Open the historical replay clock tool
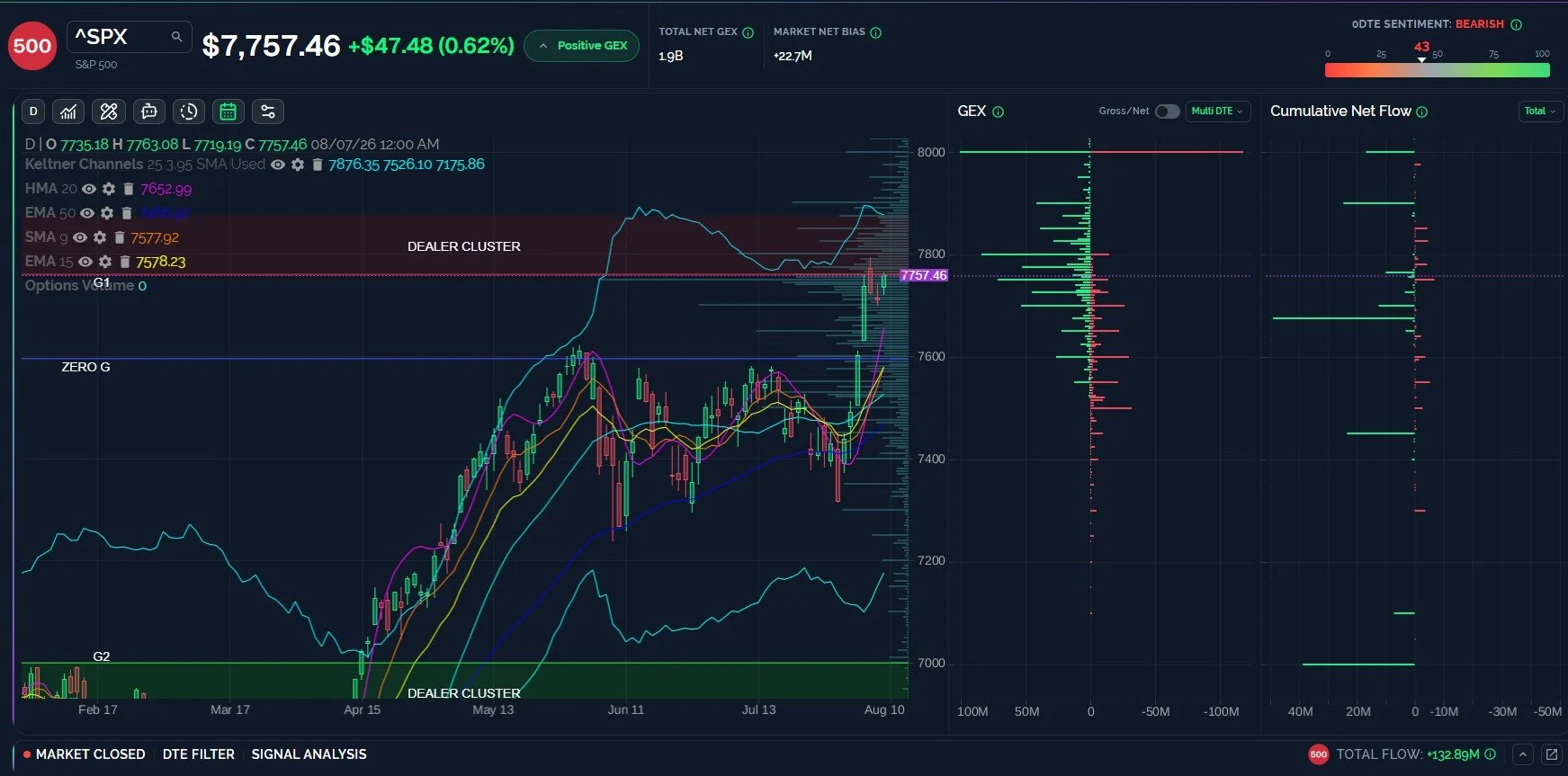 [x=189, y=111]
